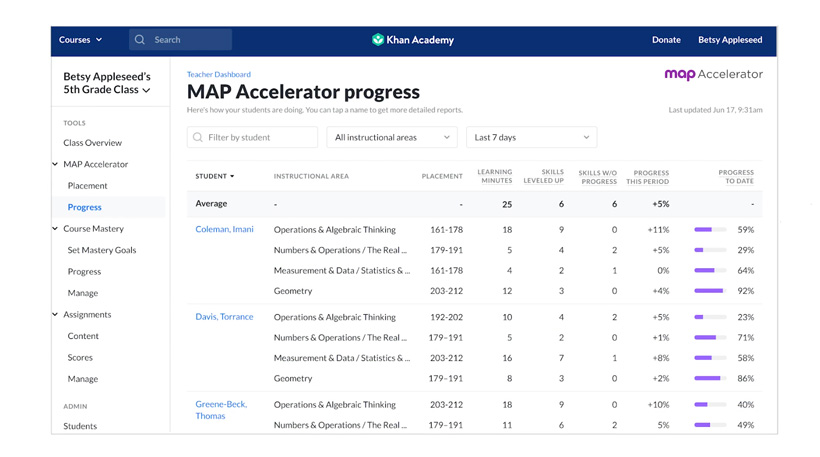The height and width of the screenshot is (457, 820).
Task: Open Scores under Assignments
Action: tap(80, 357)
